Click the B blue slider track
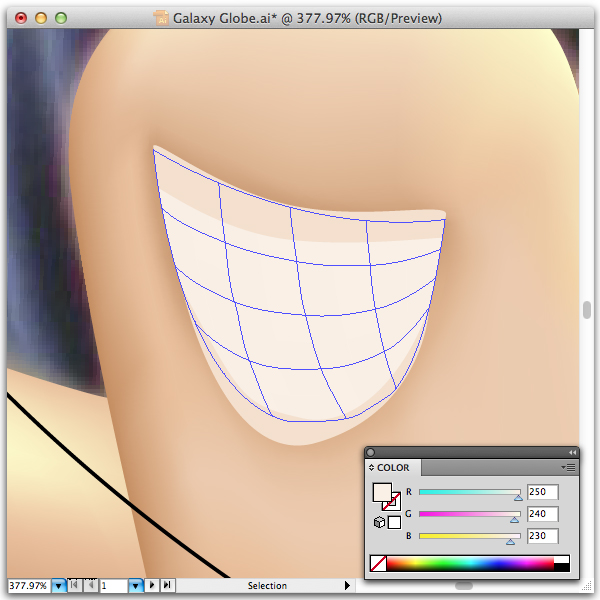Screen dimensions: 600x600 point(470,536)
